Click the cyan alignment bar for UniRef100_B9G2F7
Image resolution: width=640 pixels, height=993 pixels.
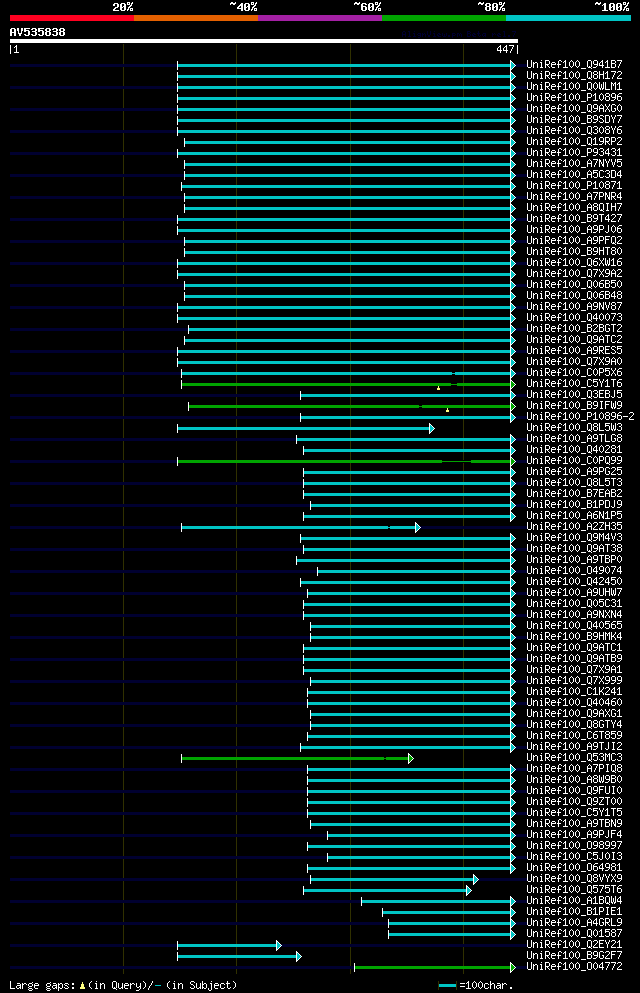click(x=239, y=956)
